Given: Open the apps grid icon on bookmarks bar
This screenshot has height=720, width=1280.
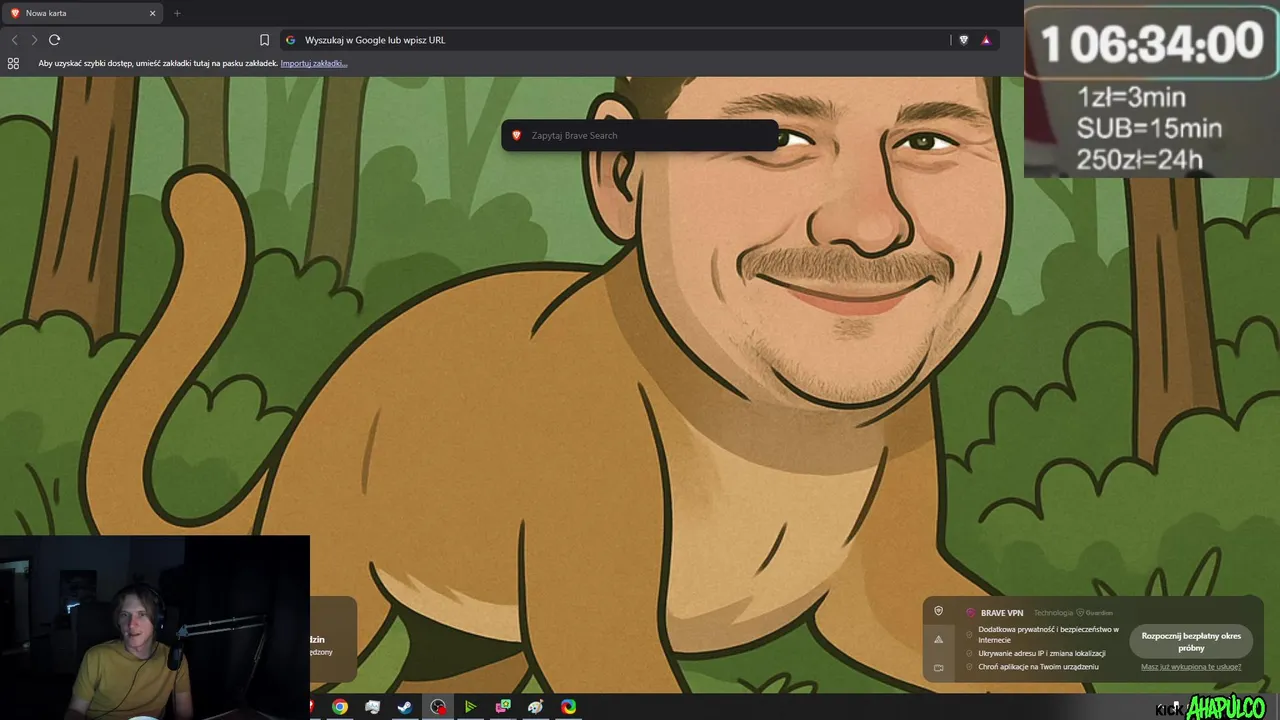Looking at the screenshot, I should coord(13,63).
